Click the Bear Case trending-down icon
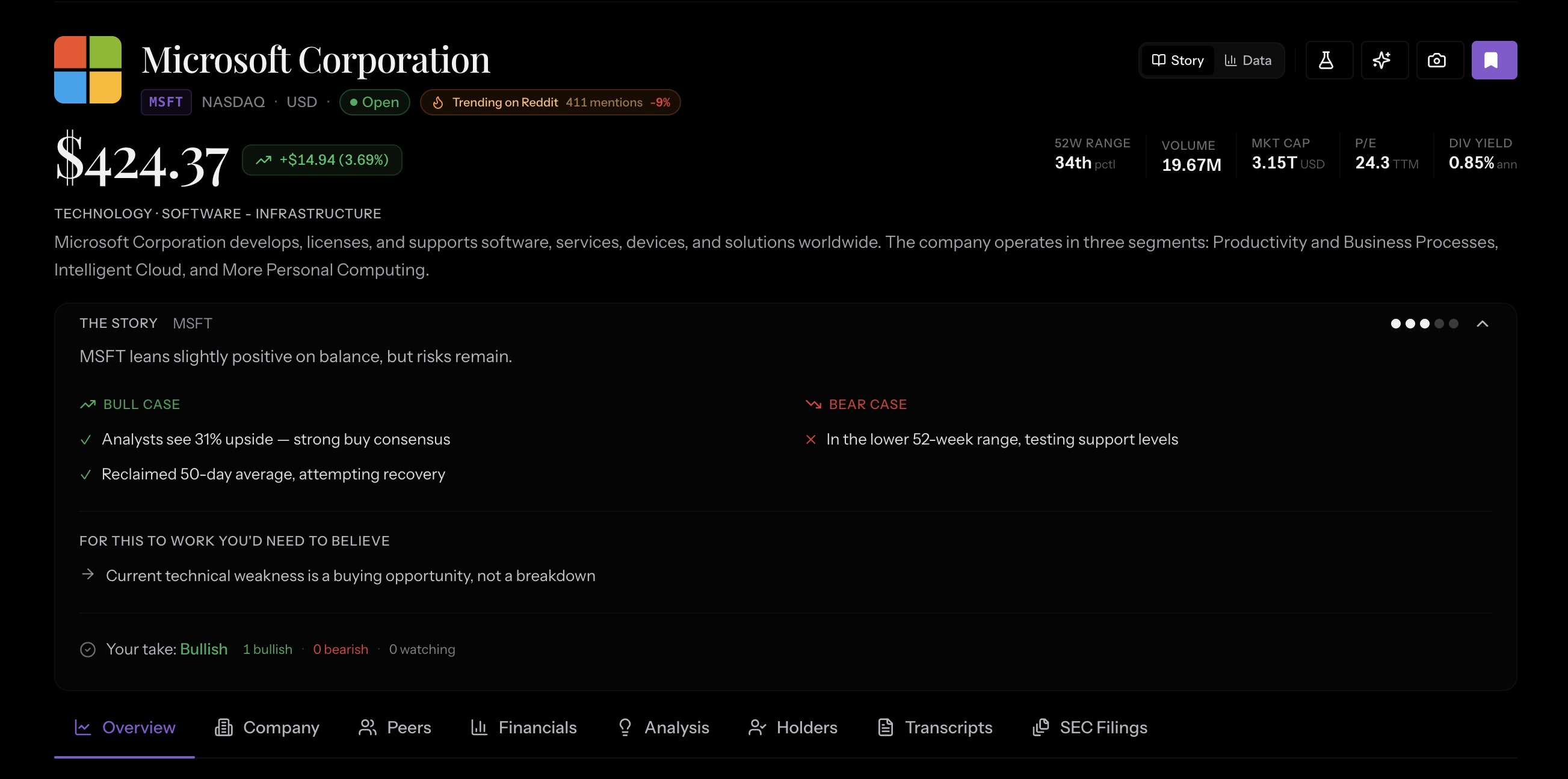 (813, 405)
